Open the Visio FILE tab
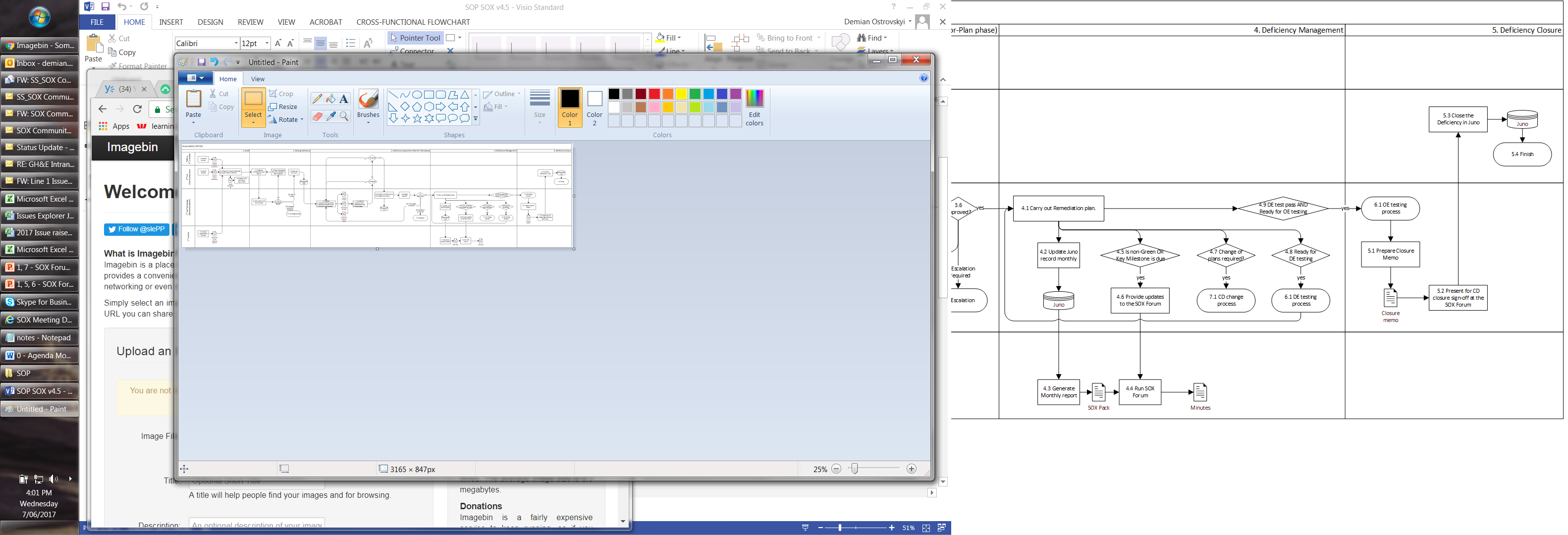This screenshot has height=535, width=1568. 97,22
